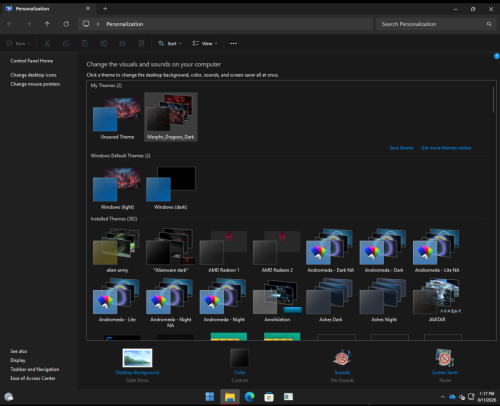The image size is (500, 406).
Task: Click the Delete trash icon
Action: [x=141, y=43]
